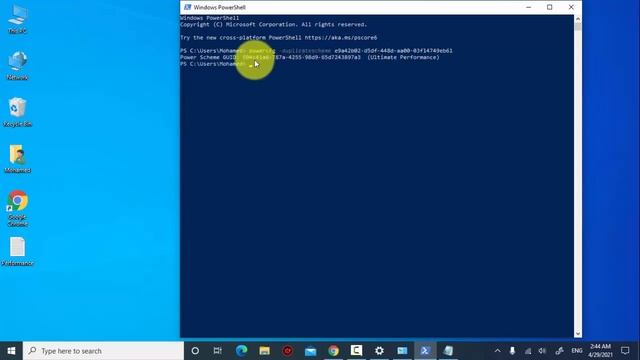The height and width of the screenshot is (360, 640).
Task: Open File Explorer from the taskbar
Action: coord(264,351)
